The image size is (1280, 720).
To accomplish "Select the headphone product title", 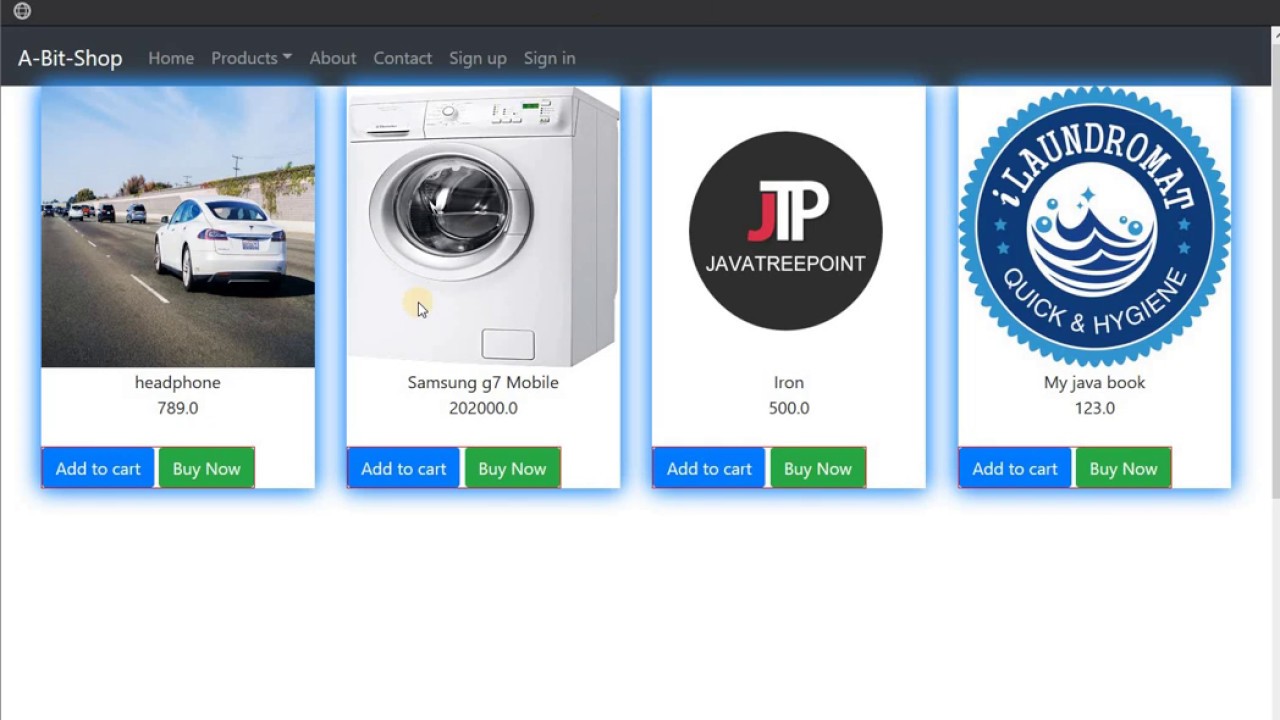I will (178, 382).
